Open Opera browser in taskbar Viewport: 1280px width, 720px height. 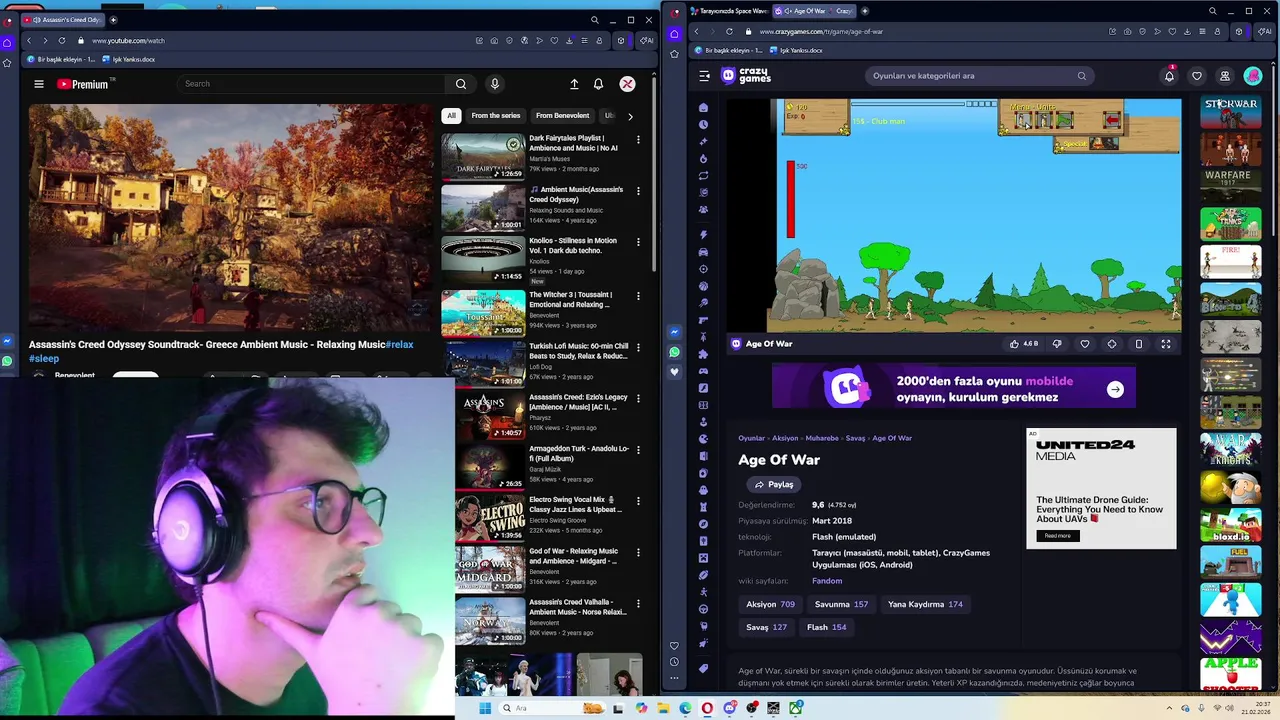[707, 708]
